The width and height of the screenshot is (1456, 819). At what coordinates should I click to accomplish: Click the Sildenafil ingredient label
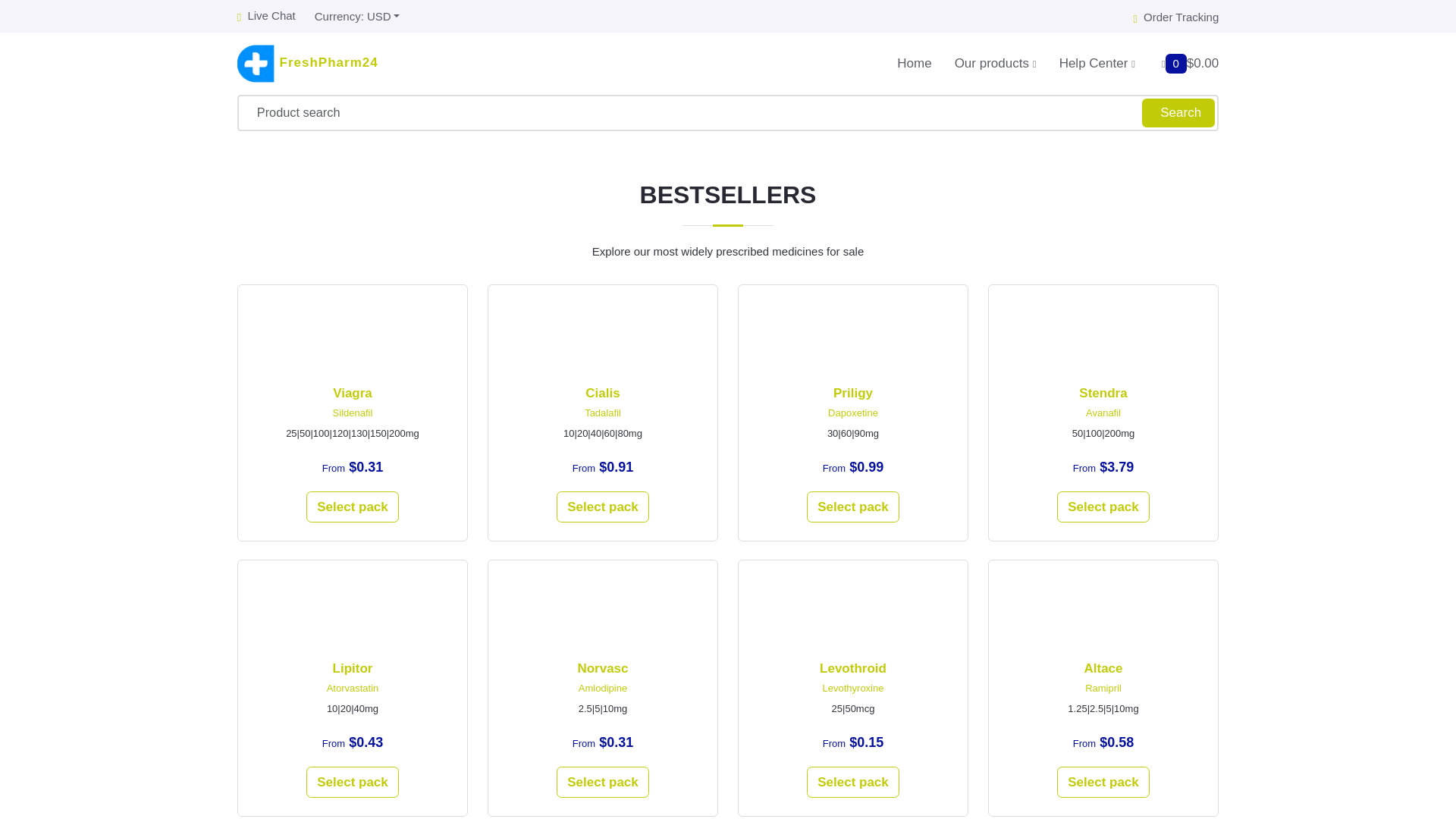pos(353,413)
